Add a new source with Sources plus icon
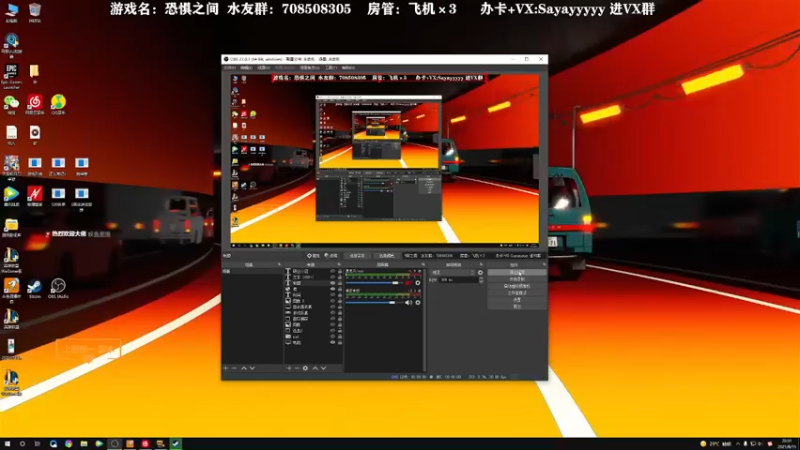 [x=289, y=368]
